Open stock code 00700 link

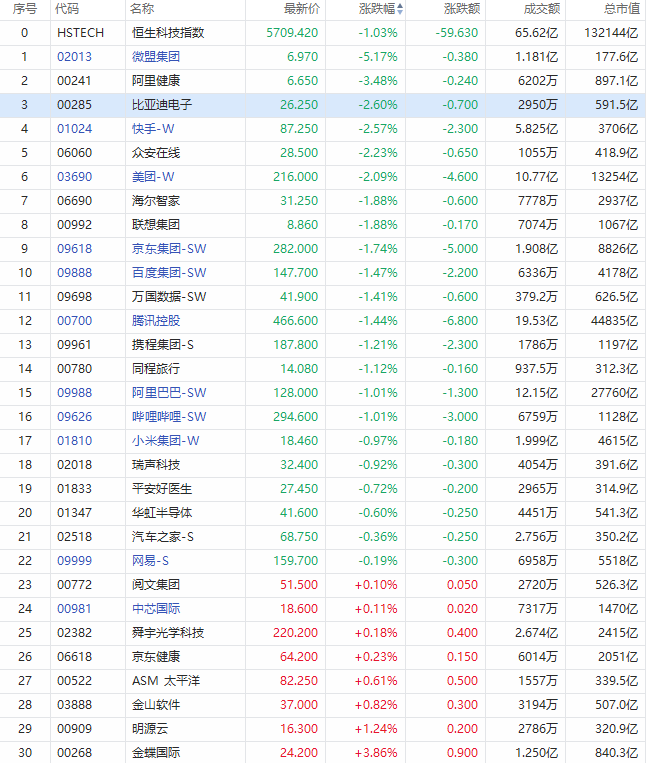[74, 321]
